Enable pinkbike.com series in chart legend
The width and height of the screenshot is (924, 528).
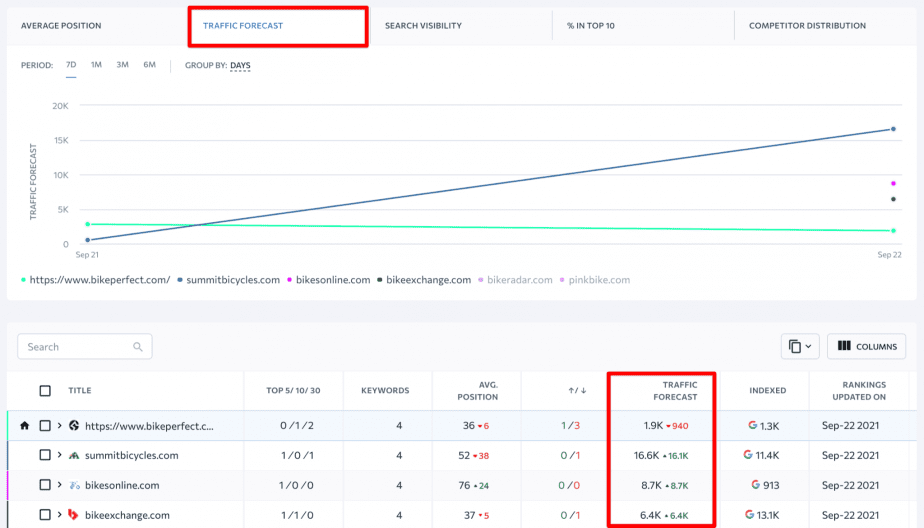coord(595,280)
